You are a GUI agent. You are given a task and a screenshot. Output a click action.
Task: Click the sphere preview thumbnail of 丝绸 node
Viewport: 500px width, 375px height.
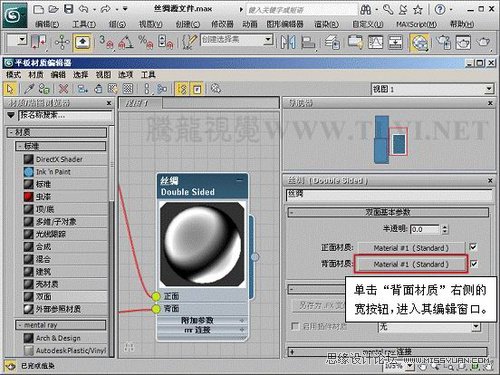click(x=202, y=244)
